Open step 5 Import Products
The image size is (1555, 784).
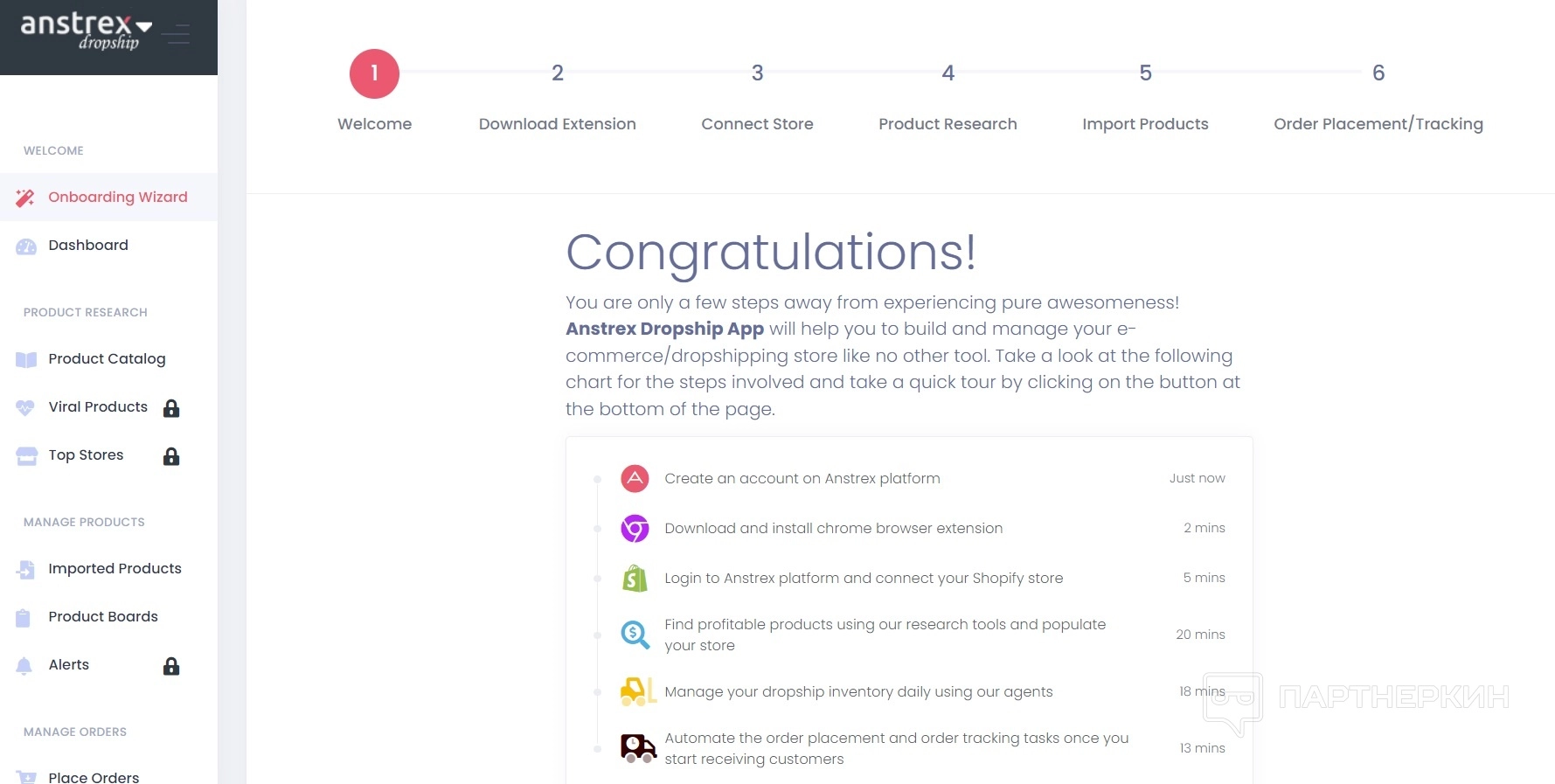point(1145,73)
